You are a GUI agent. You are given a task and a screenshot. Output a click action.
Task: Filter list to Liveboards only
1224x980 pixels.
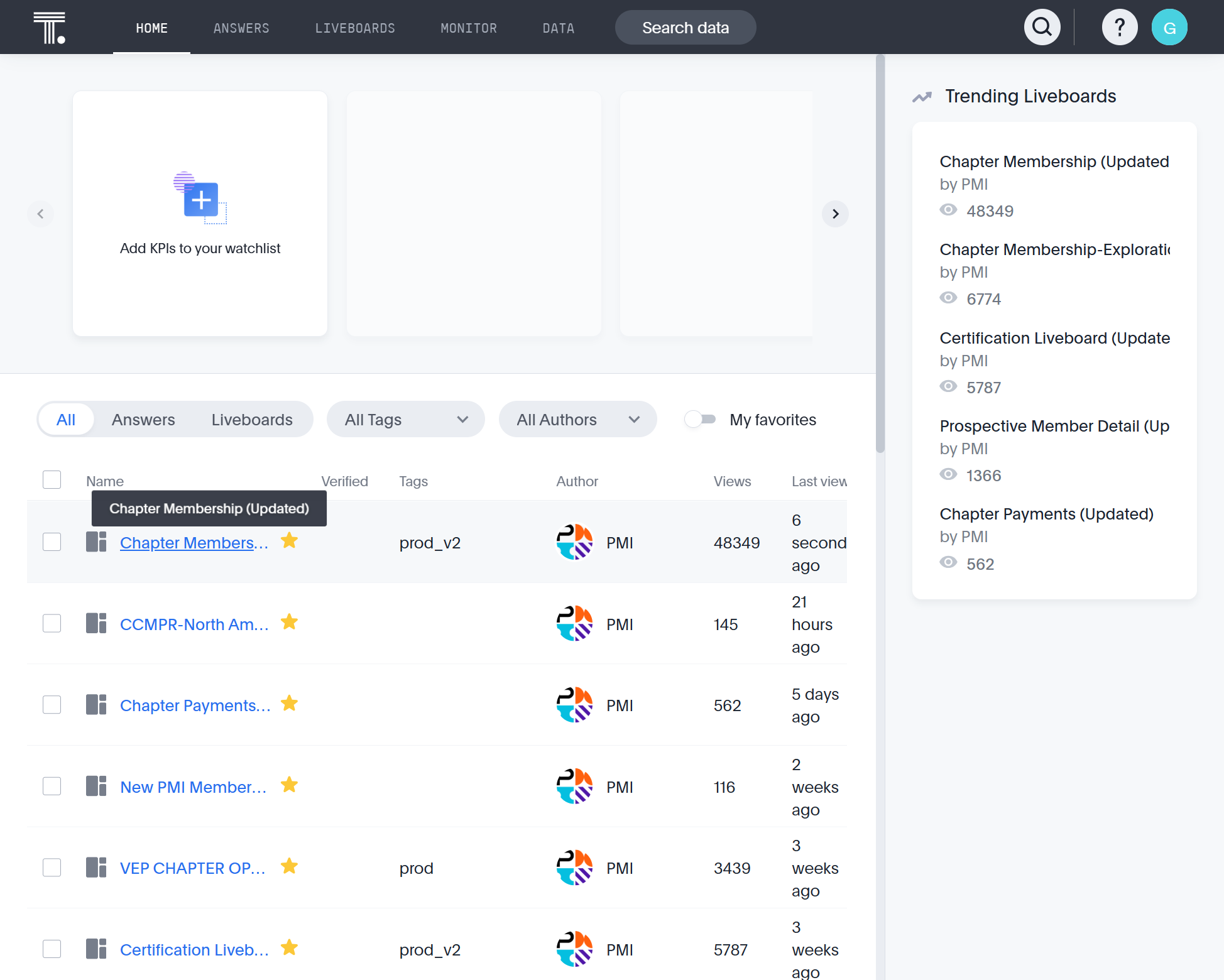coord(252,419)
